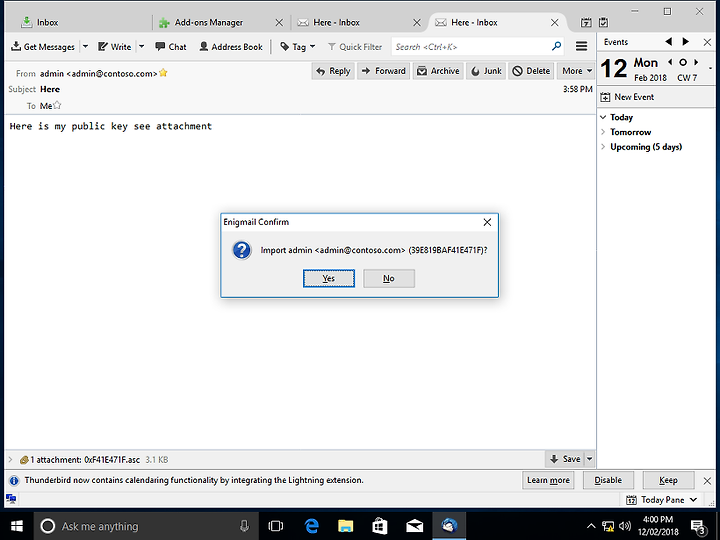Viewport: 720px width, 540px height.
Task: Open the Tag dropdown
Action: (298, 47)
